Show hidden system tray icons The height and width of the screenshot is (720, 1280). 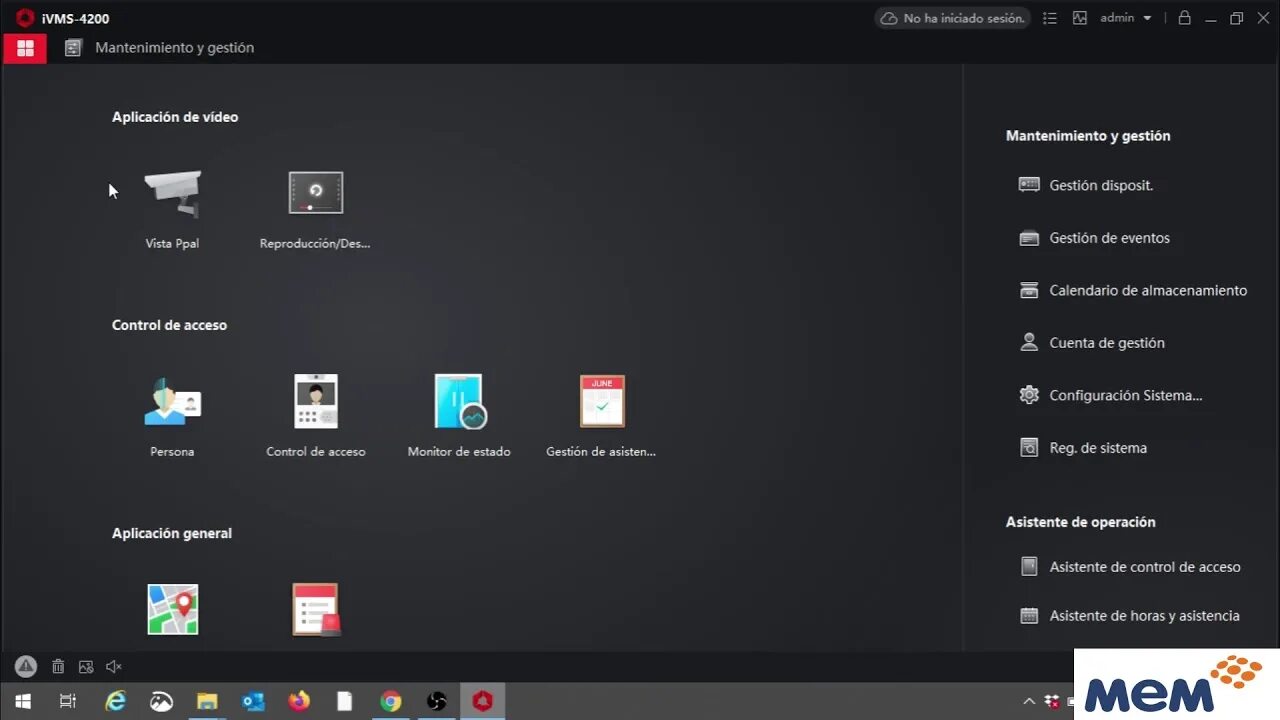1028,702
